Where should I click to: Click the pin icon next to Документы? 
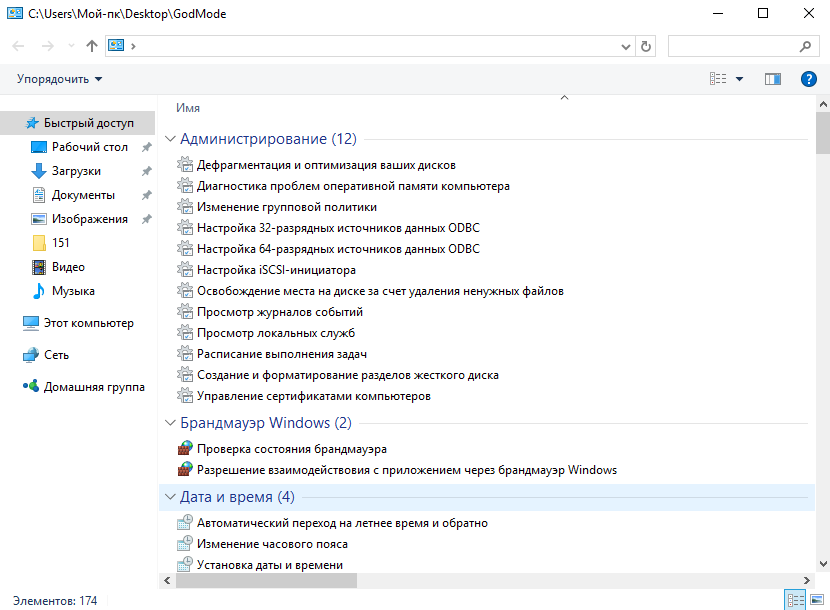[147, 195]
